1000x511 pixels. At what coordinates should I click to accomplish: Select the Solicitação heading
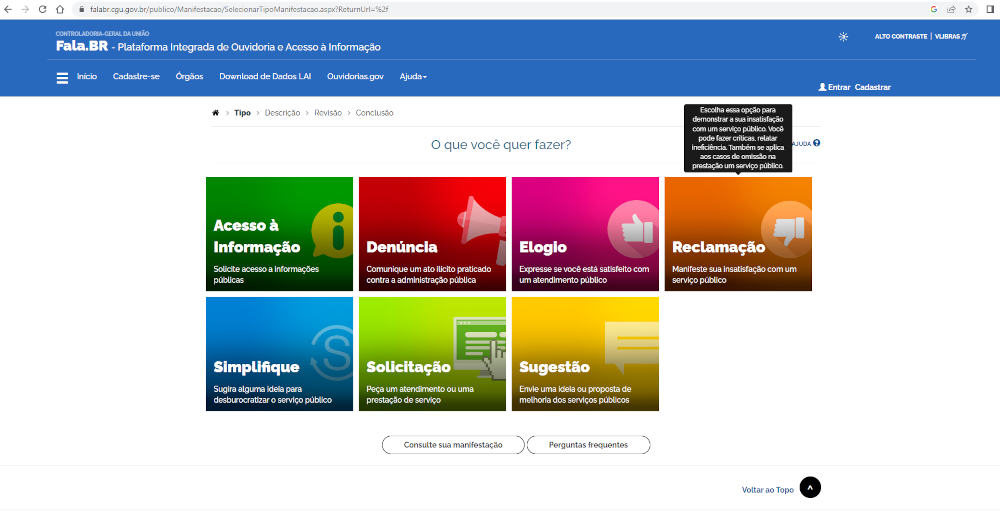(408, 367)
